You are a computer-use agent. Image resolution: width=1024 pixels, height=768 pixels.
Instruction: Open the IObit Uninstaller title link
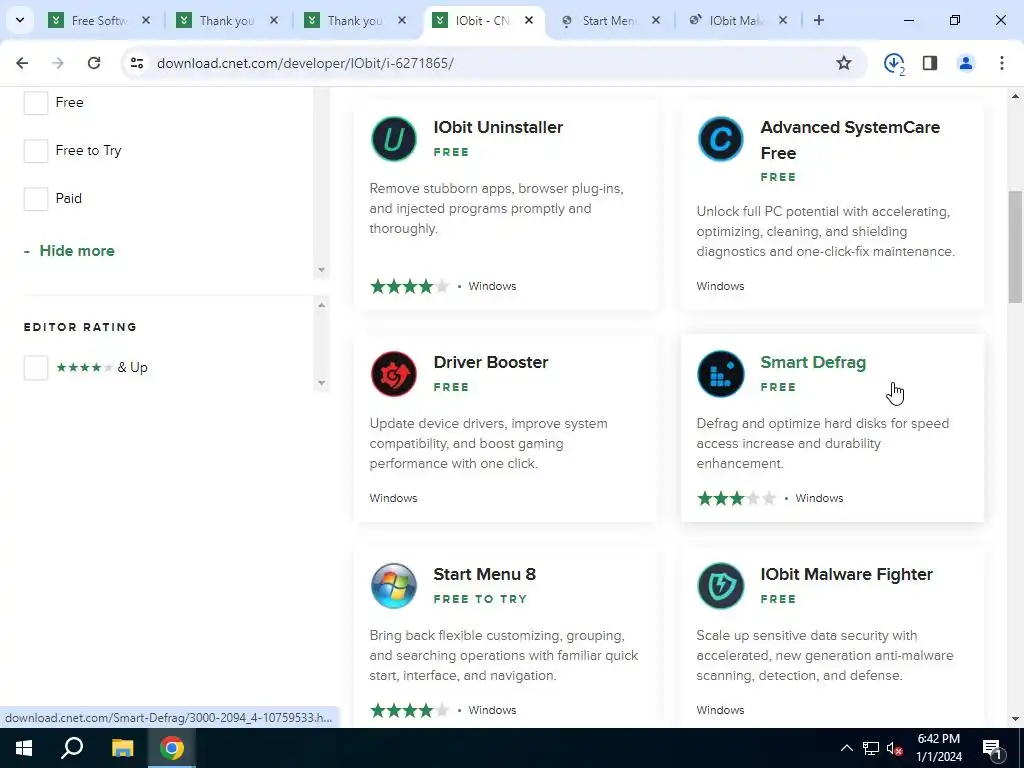click(x=498, y=127)
